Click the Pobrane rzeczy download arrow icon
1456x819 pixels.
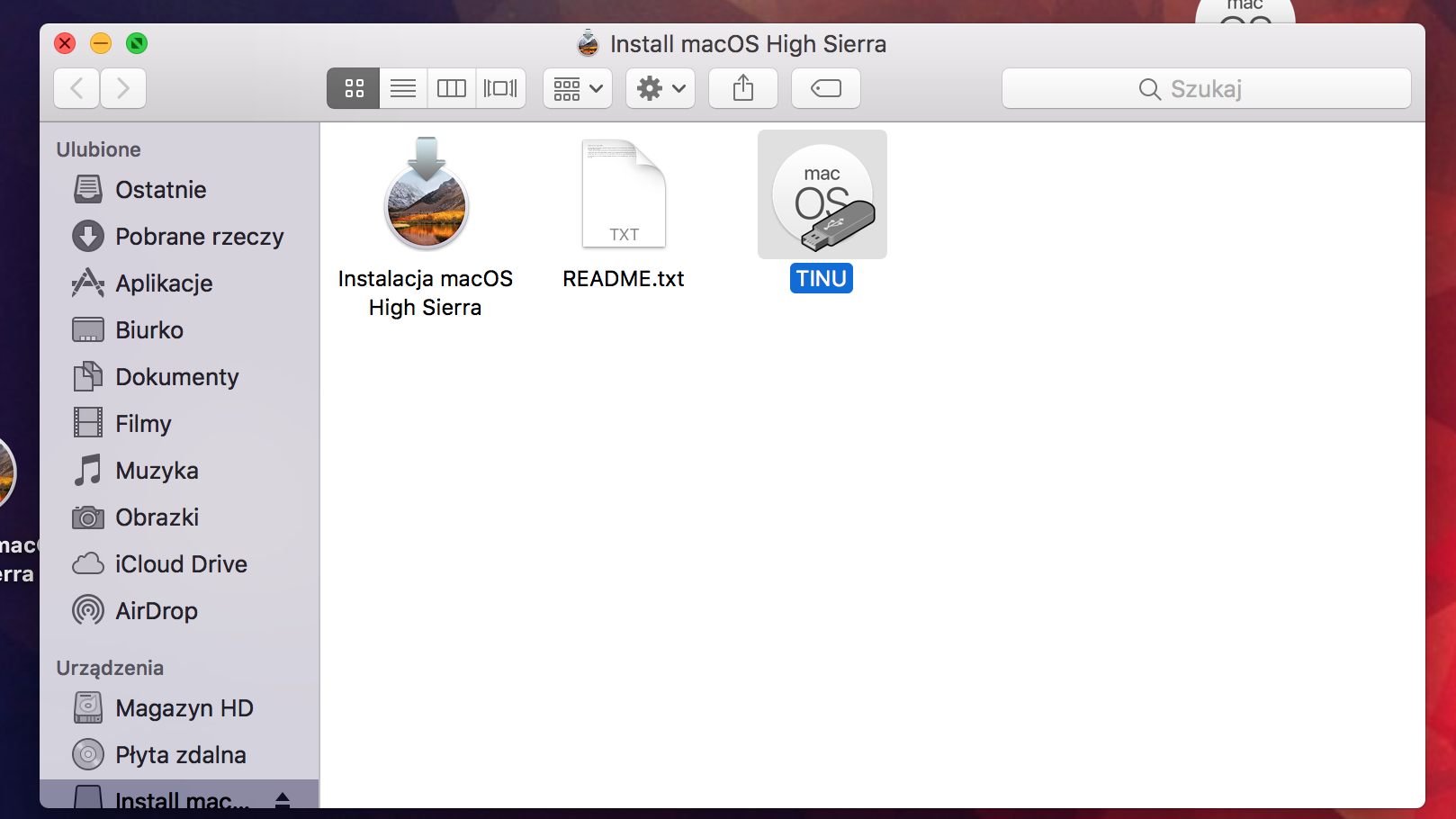88,237
